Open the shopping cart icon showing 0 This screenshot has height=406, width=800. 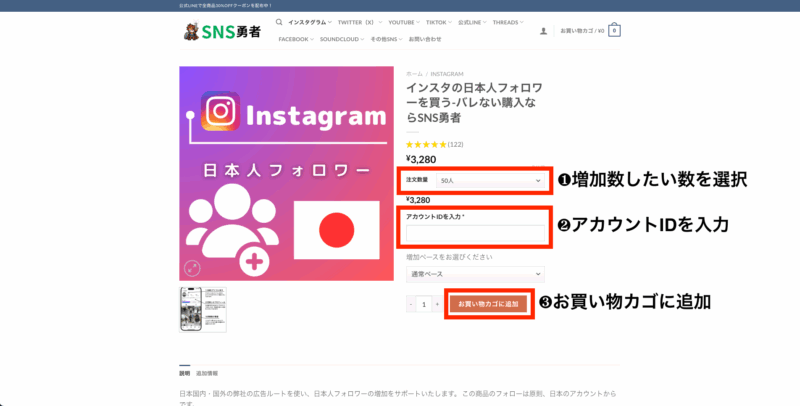614,30
